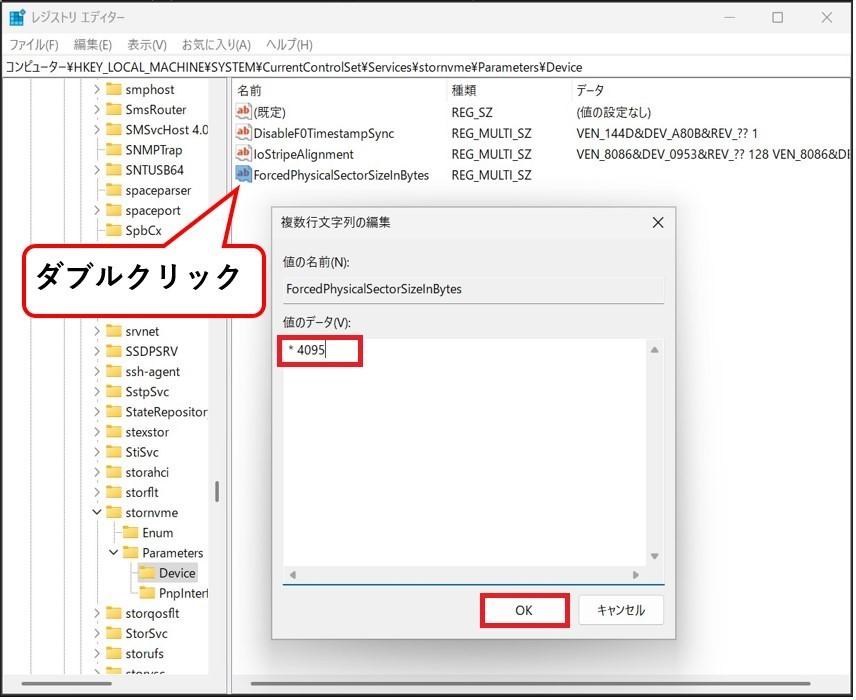Expand the smphost tree node
Screen dimensions: 856x700
pyautogui.click(x=97, y=89)
